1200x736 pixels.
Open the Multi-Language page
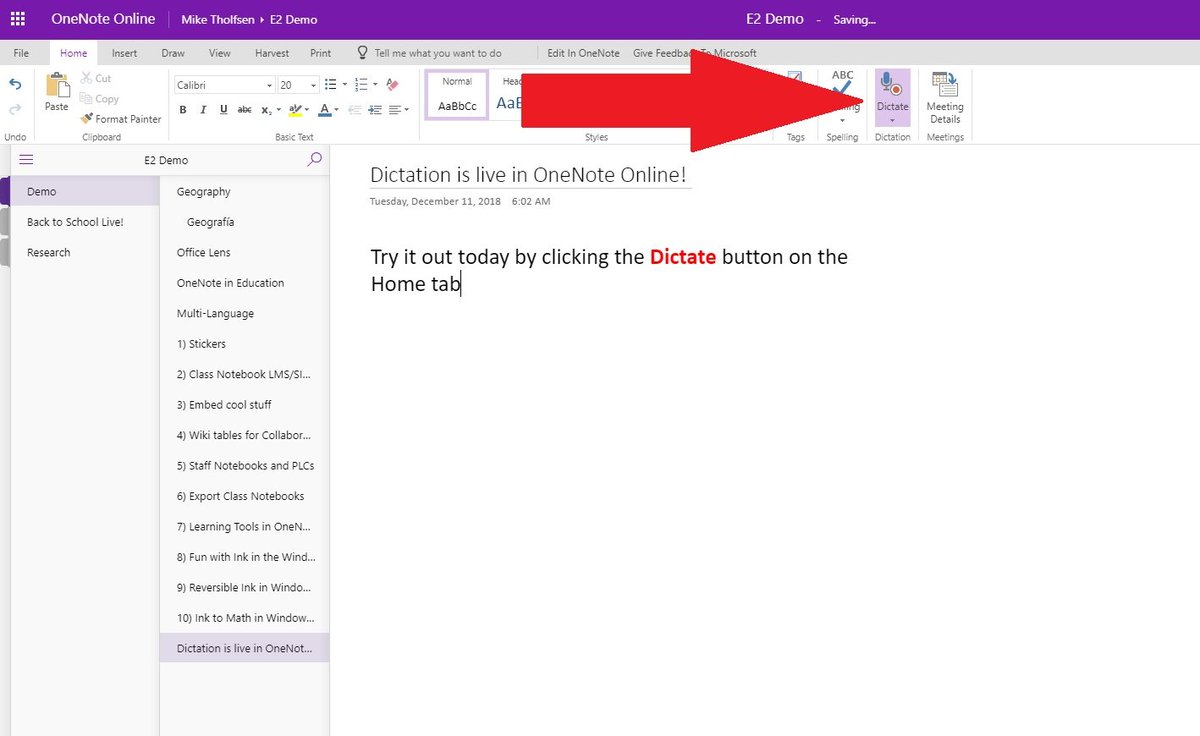(x=244, y=313)
